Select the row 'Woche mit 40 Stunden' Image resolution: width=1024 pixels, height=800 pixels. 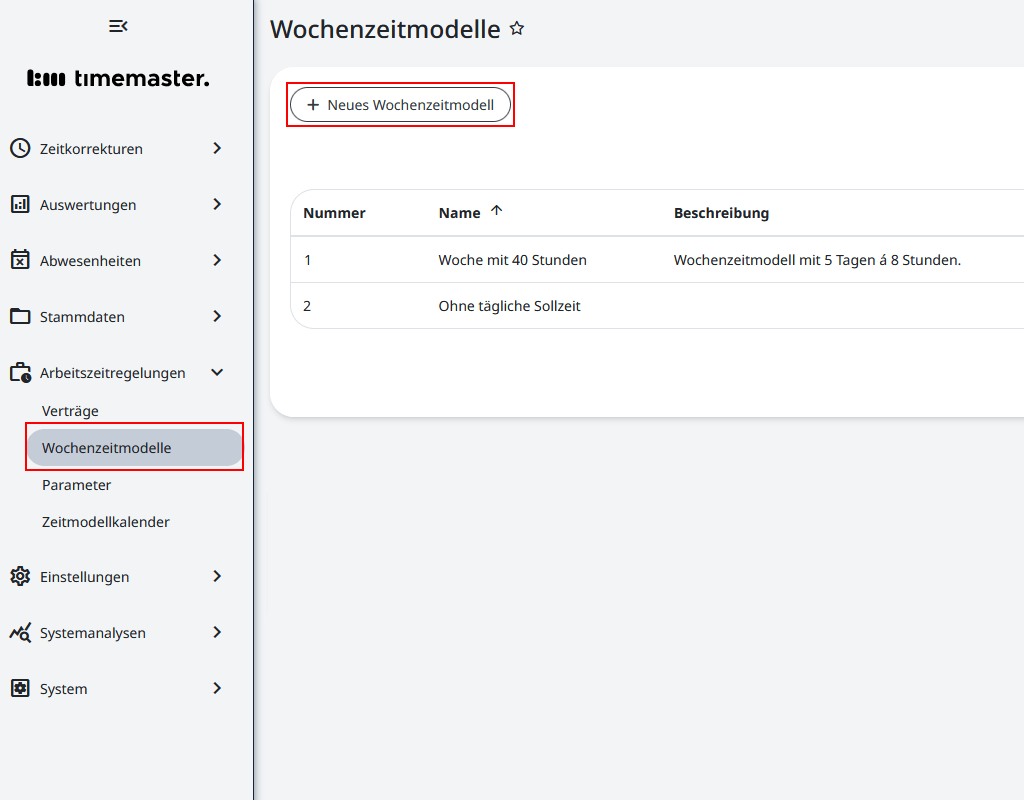tap(510, 259)
